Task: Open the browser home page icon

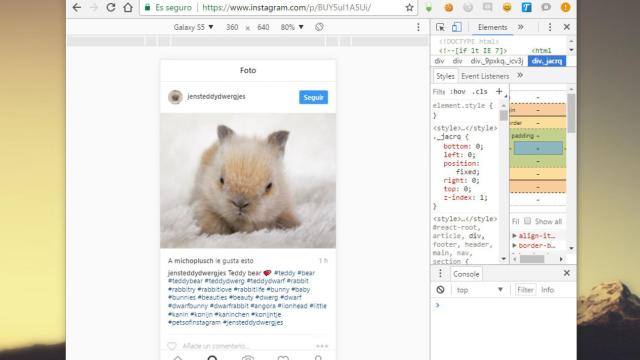Action: [x=128, y=7]
